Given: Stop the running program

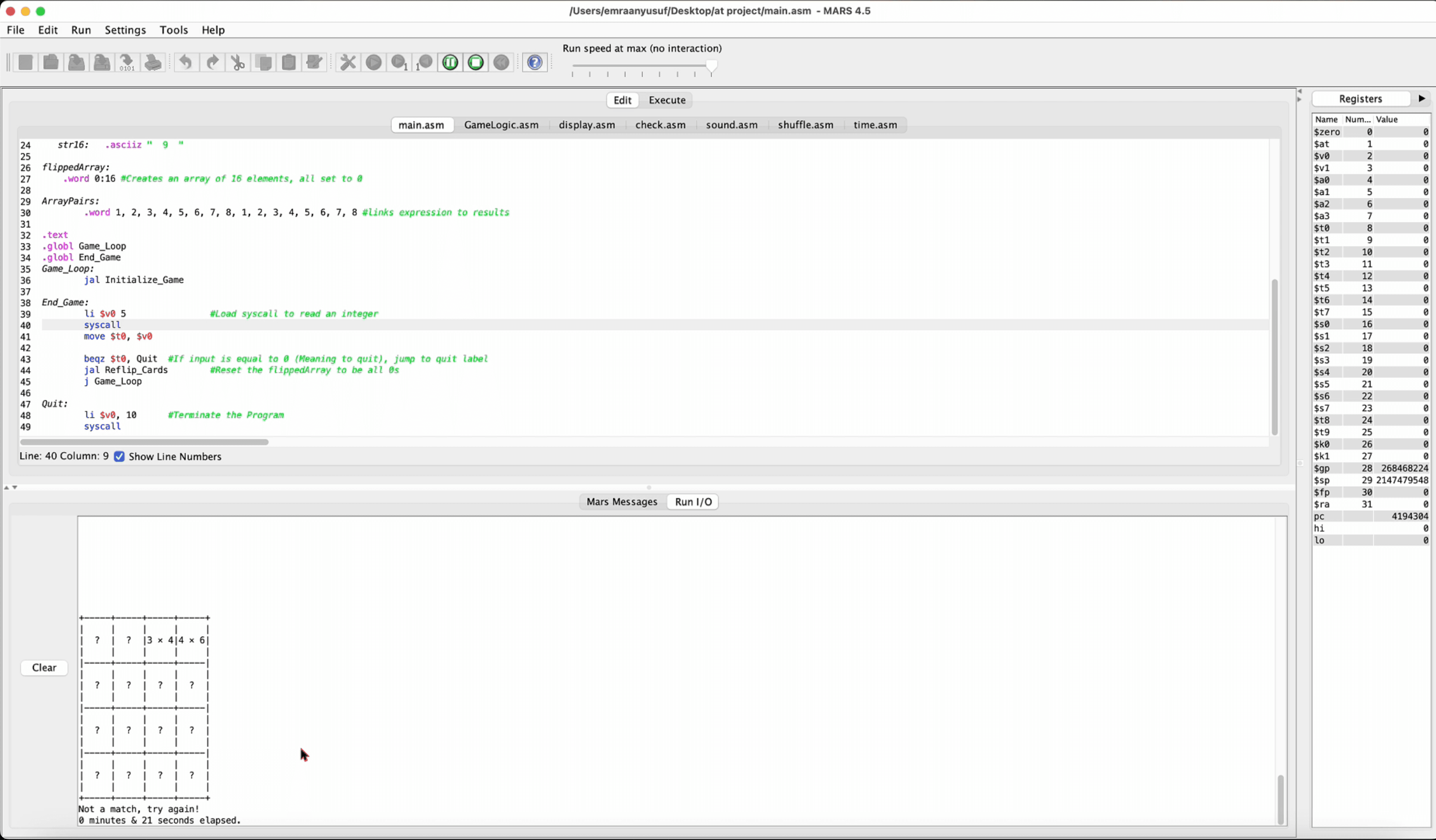Looking at the screenshot, I should point(476,62).
